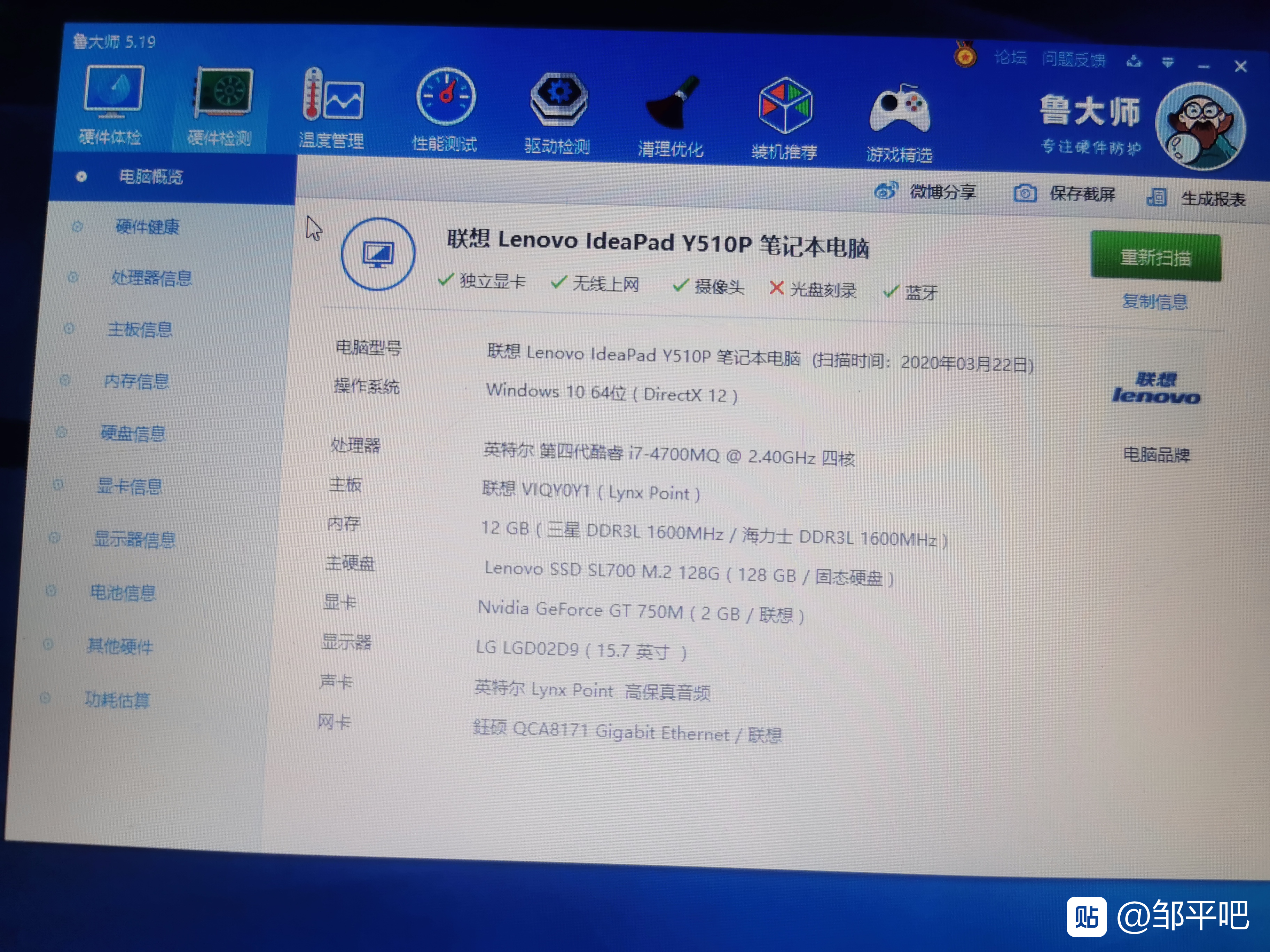Click the round computer monitor icon
1270x952 pixels.
click(x=378, y=254)
